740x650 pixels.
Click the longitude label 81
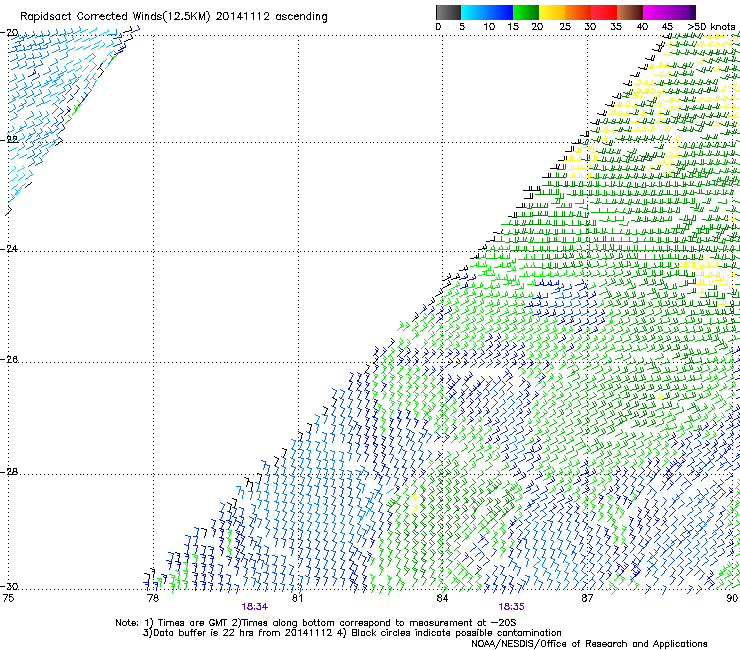point(297,598)
